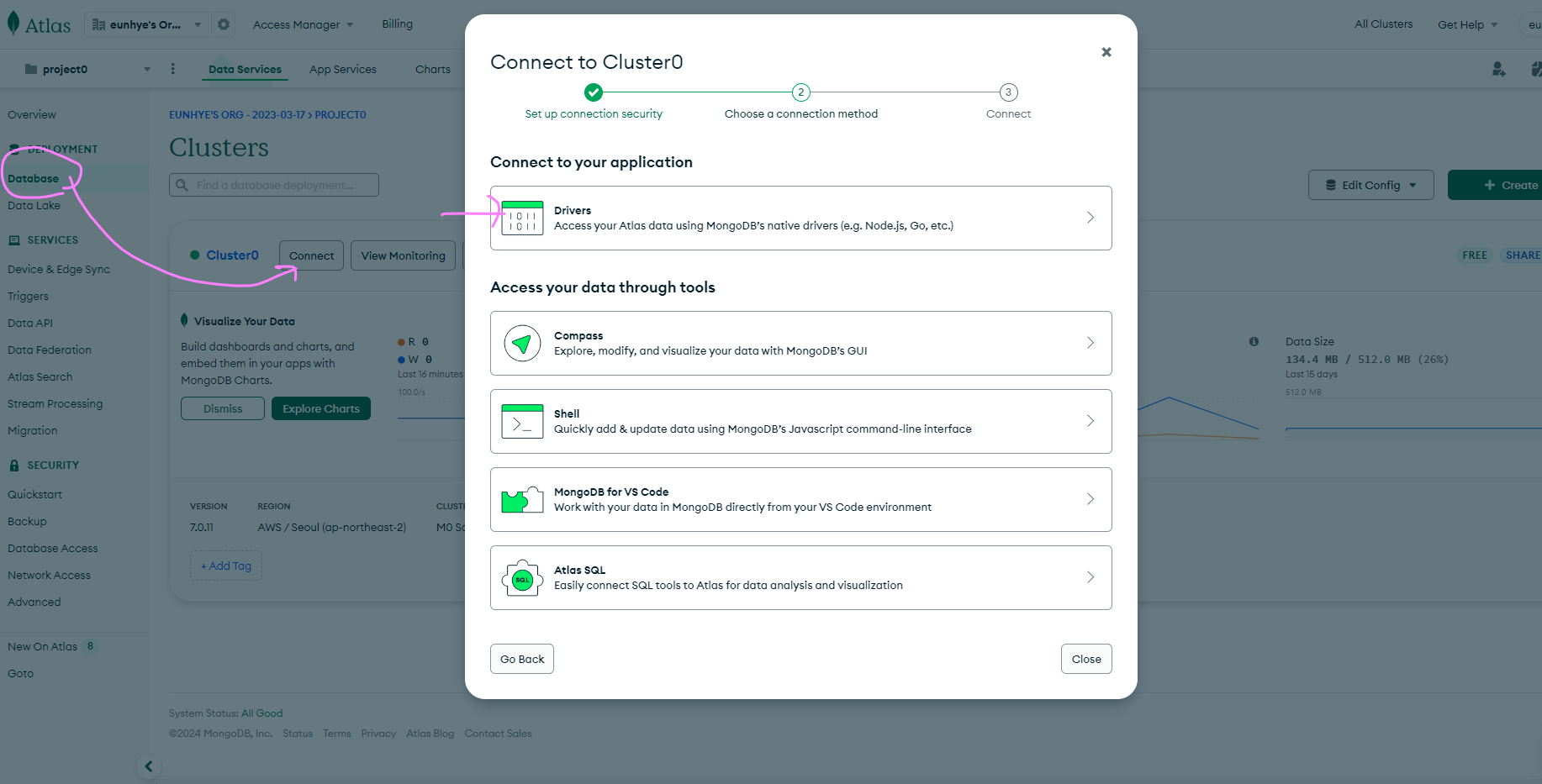
Task: Open Device & Edge Sync in the sidebar
Action: (59, 269)
